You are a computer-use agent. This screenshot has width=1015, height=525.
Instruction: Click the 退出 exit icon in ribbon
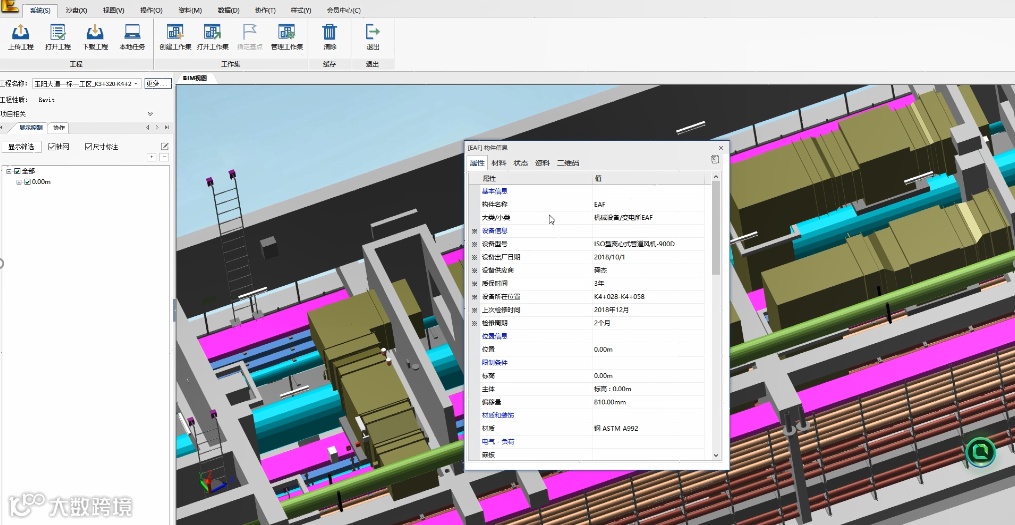click(x=373, y=33)
